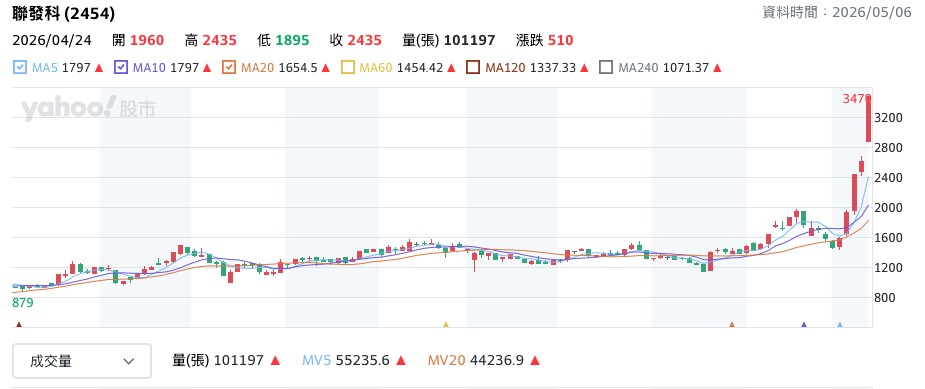This screenshot has width=925, height=389.
Task: Click the opening price 1960
Action: (147, 40)
